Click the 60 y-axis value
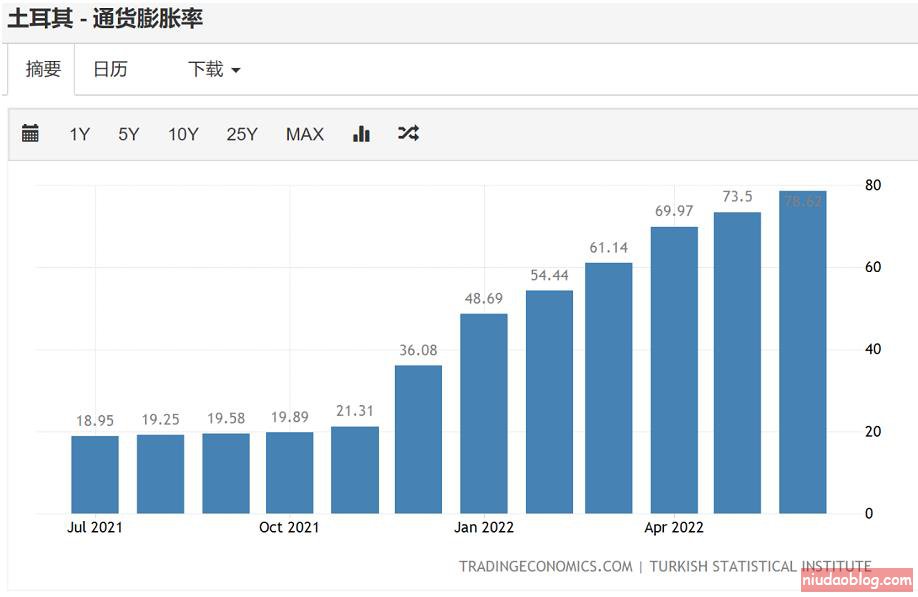This screenshot has height=597, width=918. tap(873, 267)
